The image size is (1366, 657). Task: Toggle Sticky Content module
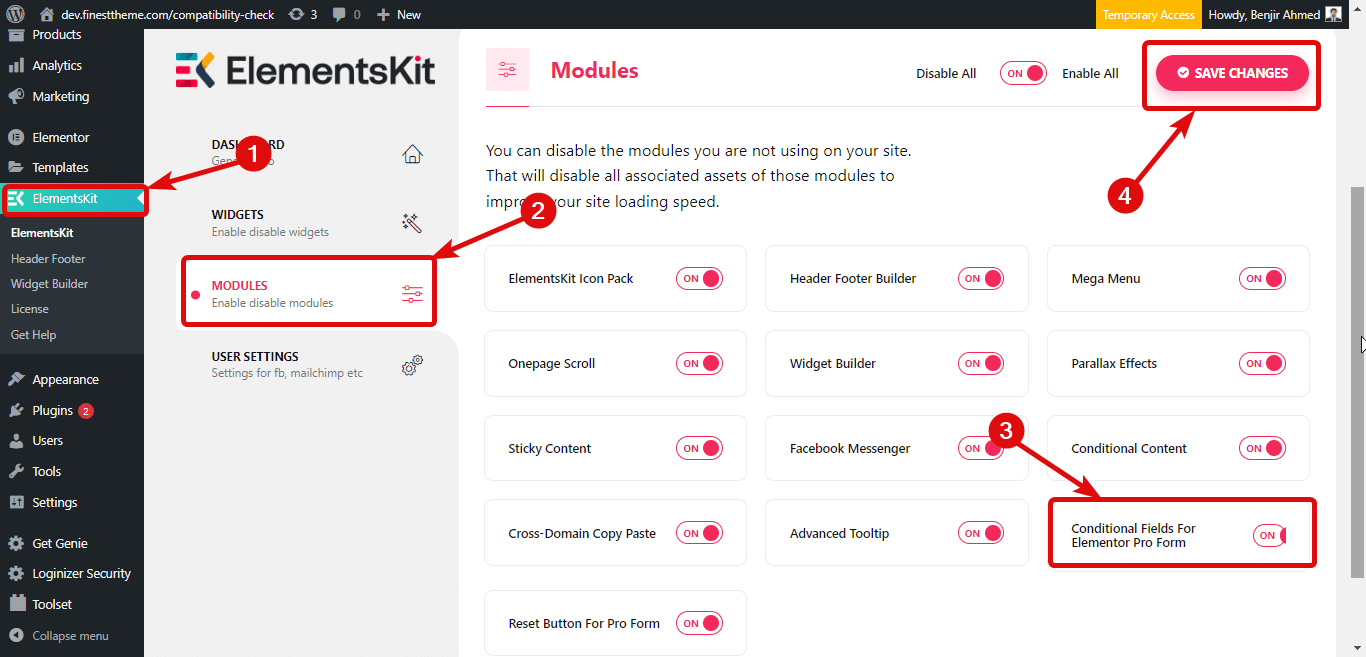click(x=699, y=449)
